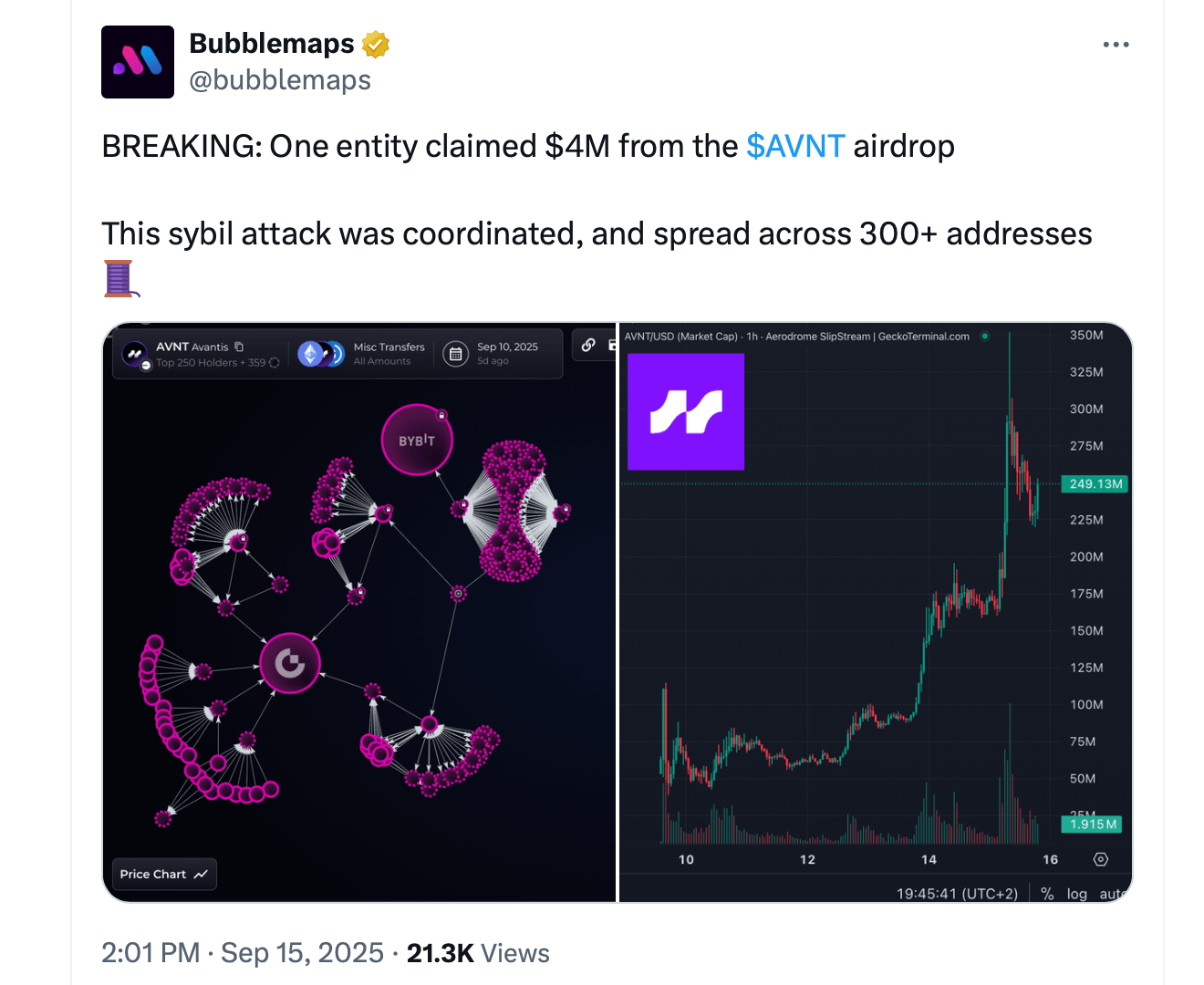Open the tweet's three-dot options menu
Image resolution: width=1204 pixels, height=985 pixels.
tap(1116, 43)
